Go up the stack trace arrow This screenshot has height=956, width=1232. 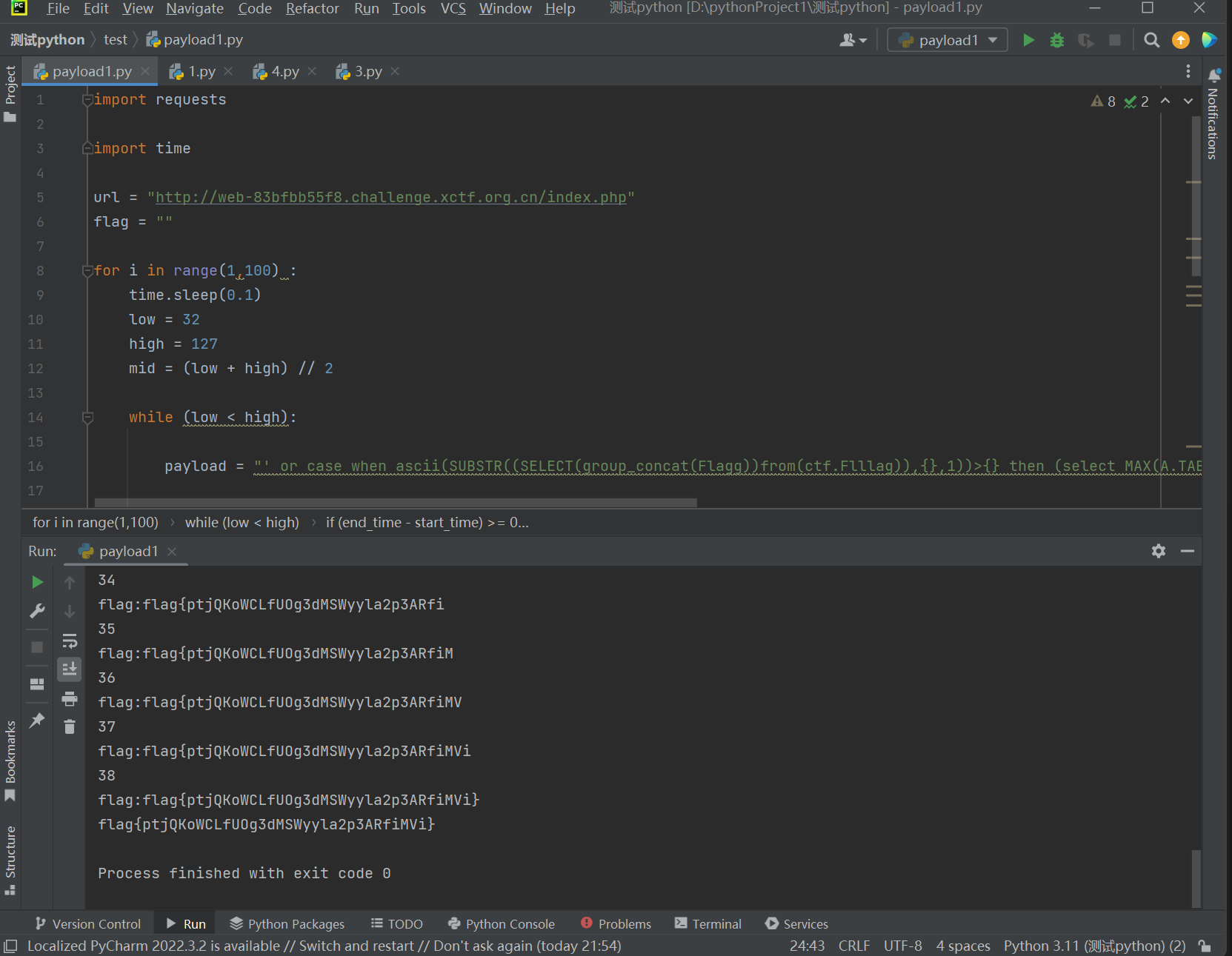tap(70, 583)
